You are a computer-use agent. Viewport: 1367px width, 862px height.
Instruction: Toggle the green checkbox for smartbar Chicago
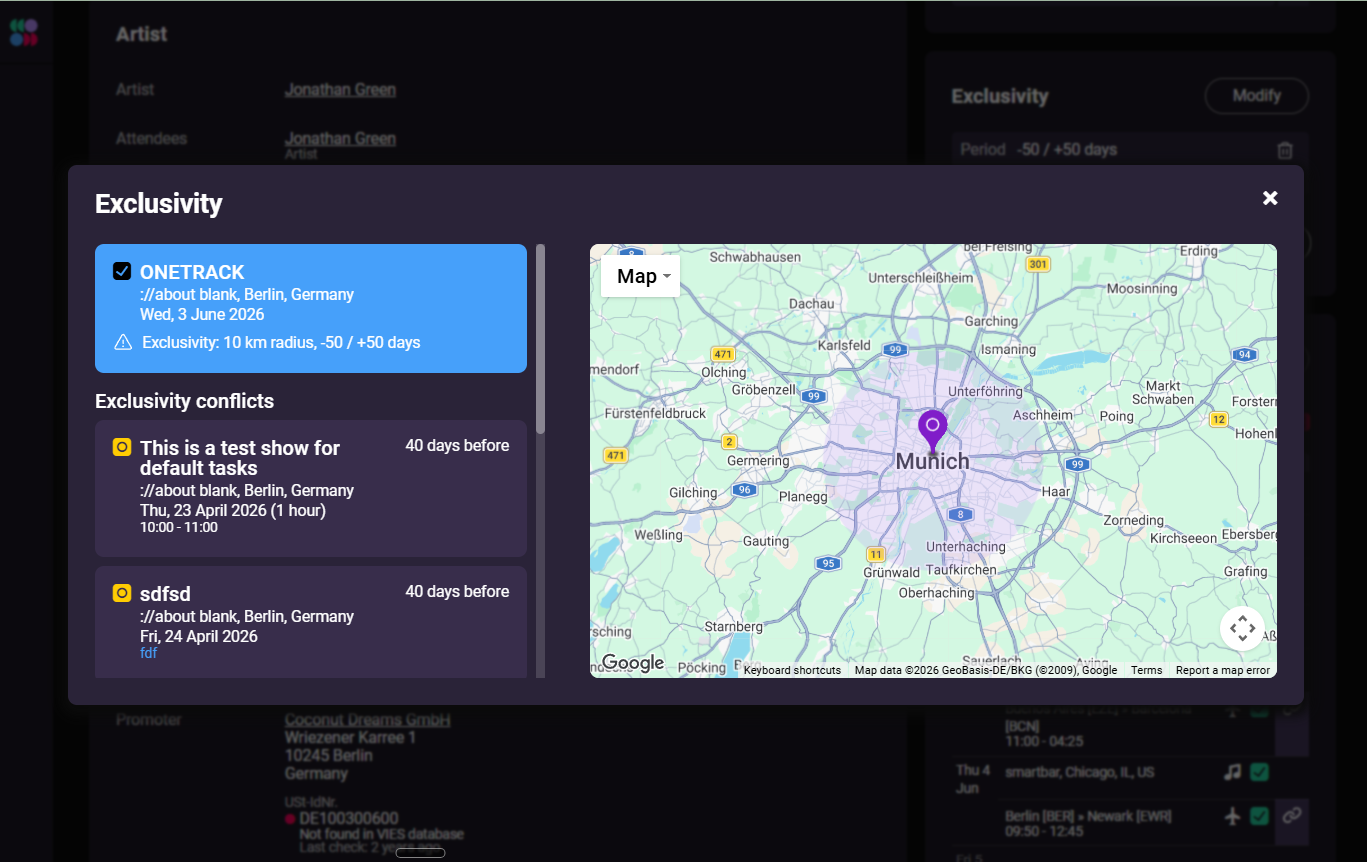(x=1260, y=772)
